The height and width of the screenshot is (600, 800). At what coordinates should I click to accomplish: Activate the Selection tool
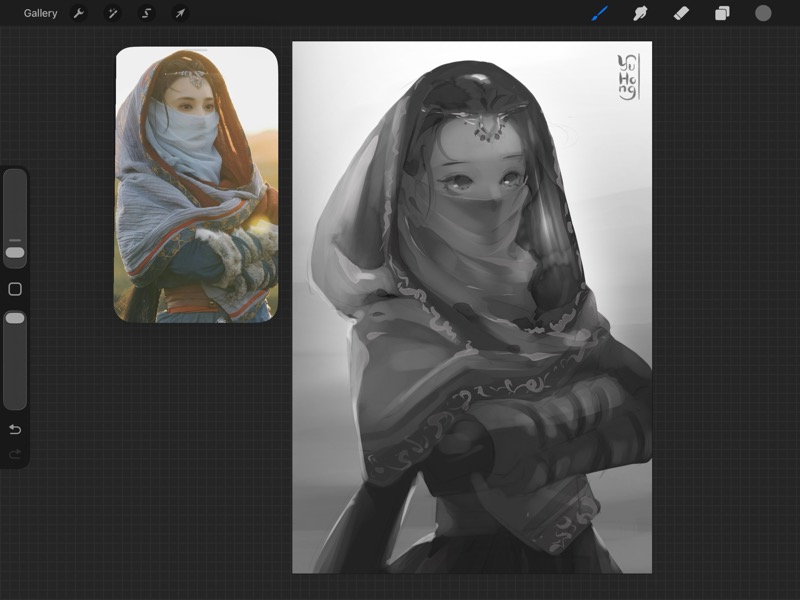[x=146, y=13]
